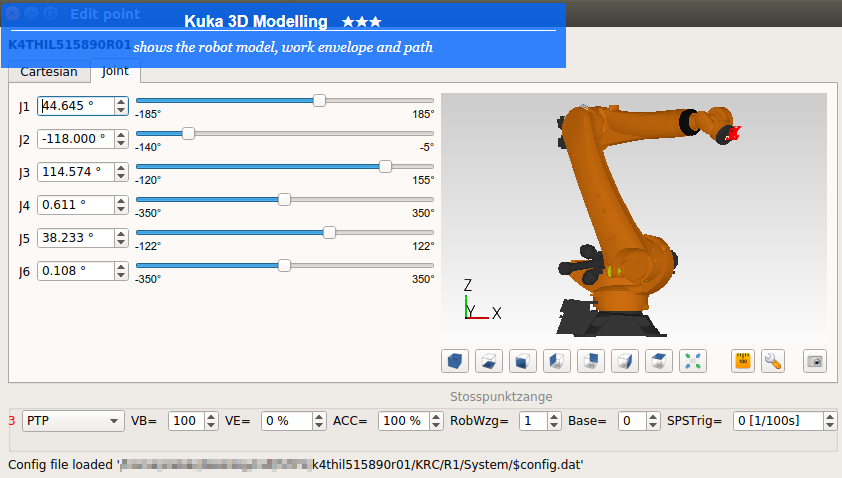Increase VE with its up arrow
The height and width of the screenshot is (478, 842).
click(x=319, y=416)
